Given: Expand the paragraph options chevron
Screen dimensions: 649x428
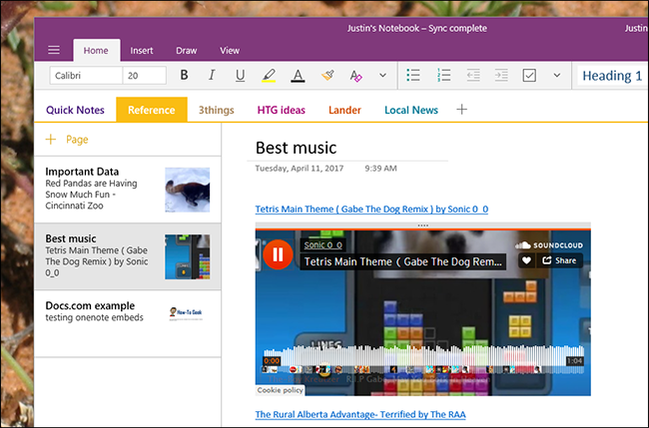Looking at the screenshot, I should pos(557,75).
